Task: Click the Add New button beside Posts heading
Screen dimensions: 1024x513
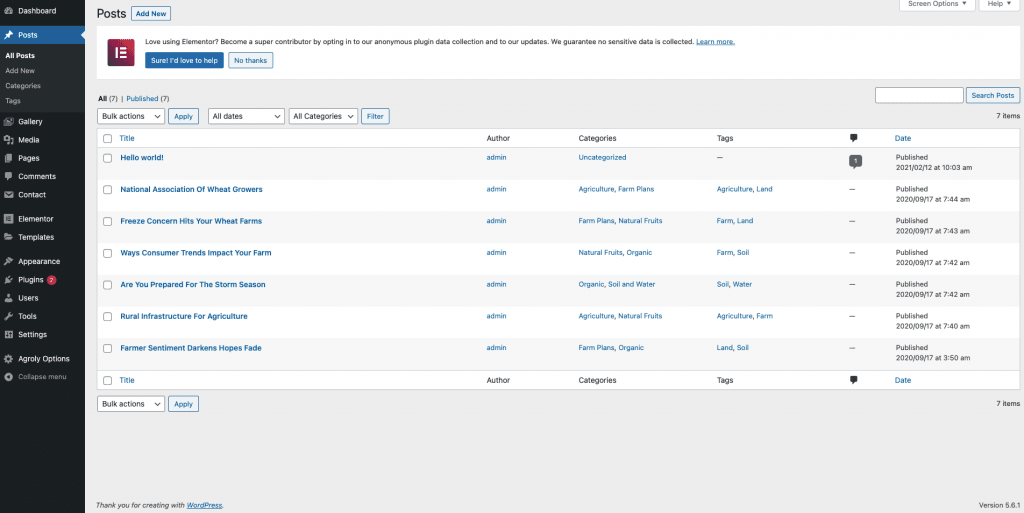Action: click(152, 14)
